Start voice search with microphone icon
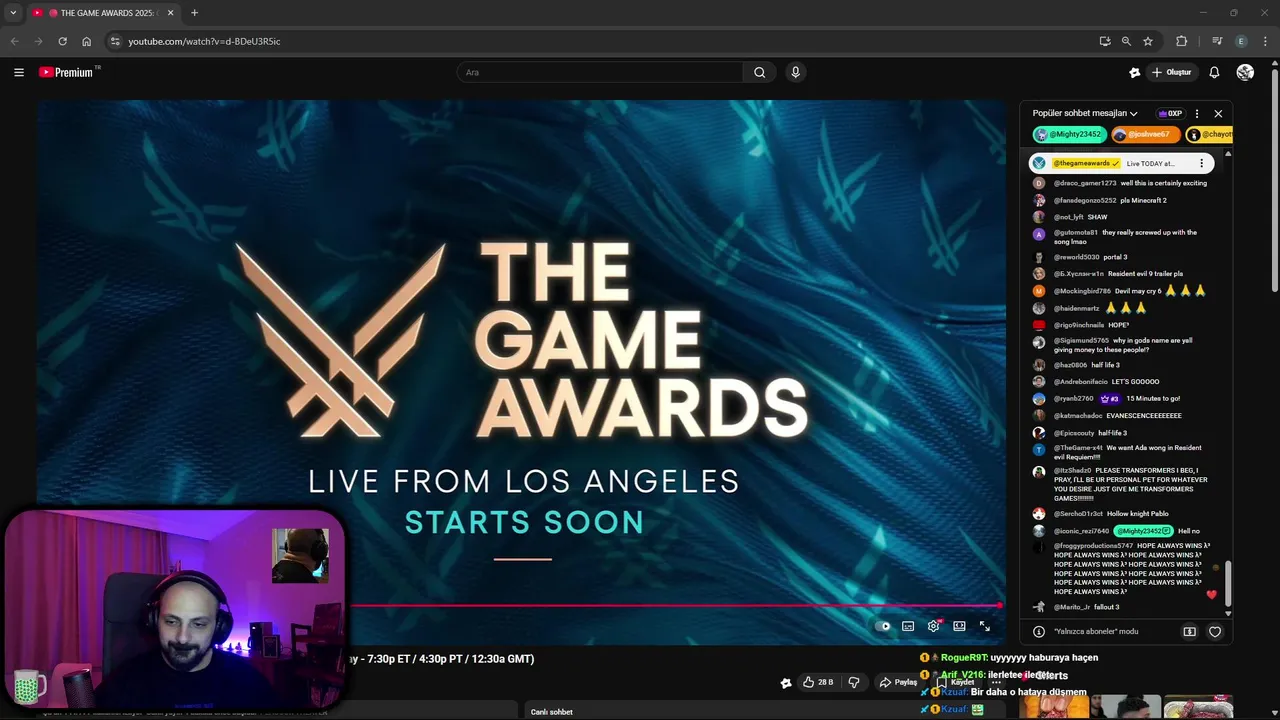Viewport: 1280px width, 720px height. point(796,72)
